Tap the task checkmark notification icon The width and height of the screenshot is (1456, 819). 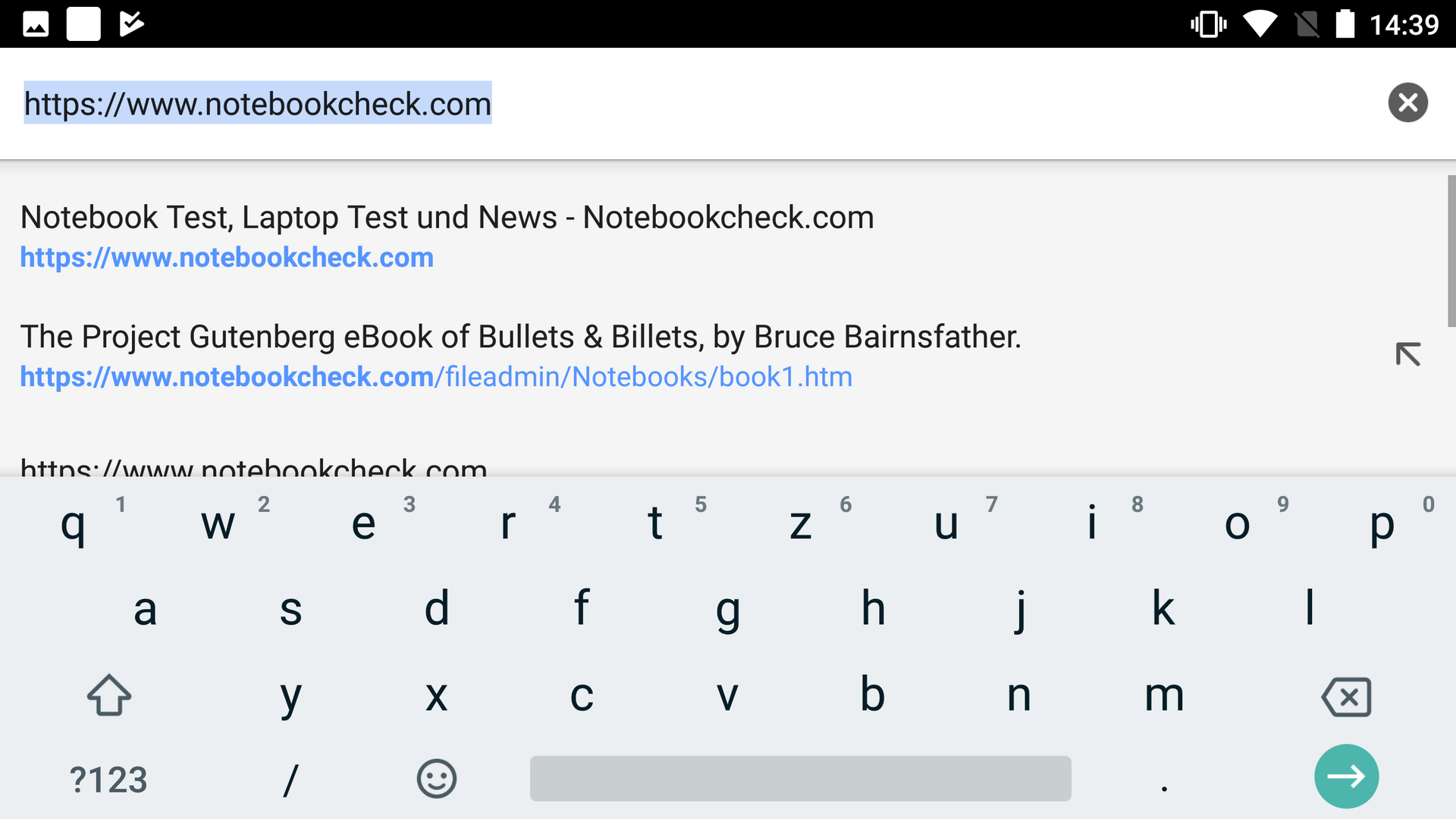tap(131, 24)
